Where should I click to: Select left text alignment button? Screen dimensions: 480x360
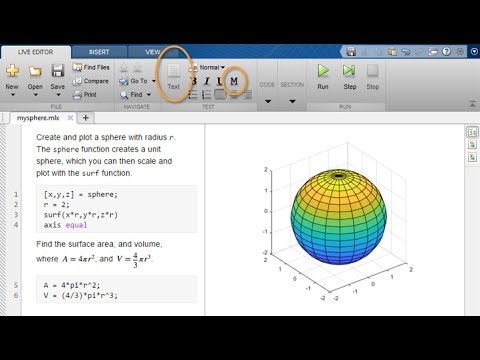(x=220, y=95)
